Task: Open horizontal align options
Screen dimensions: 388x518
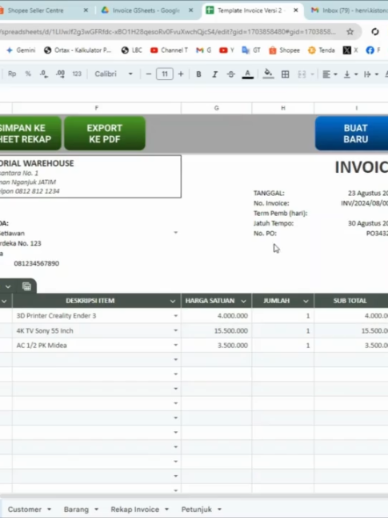Action: pos(330,74)
